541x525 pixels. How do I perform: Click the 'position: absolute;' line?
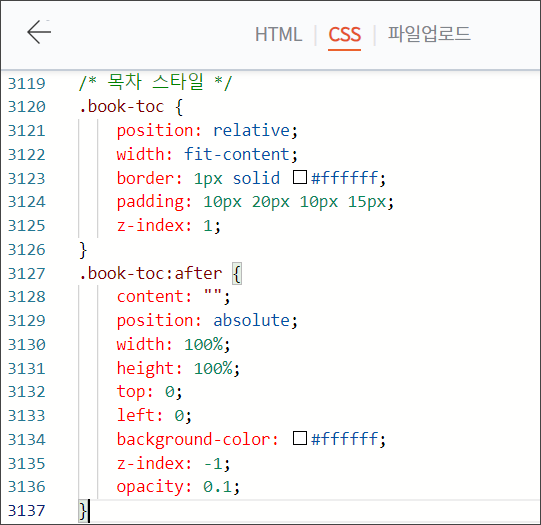click(207, 320)
